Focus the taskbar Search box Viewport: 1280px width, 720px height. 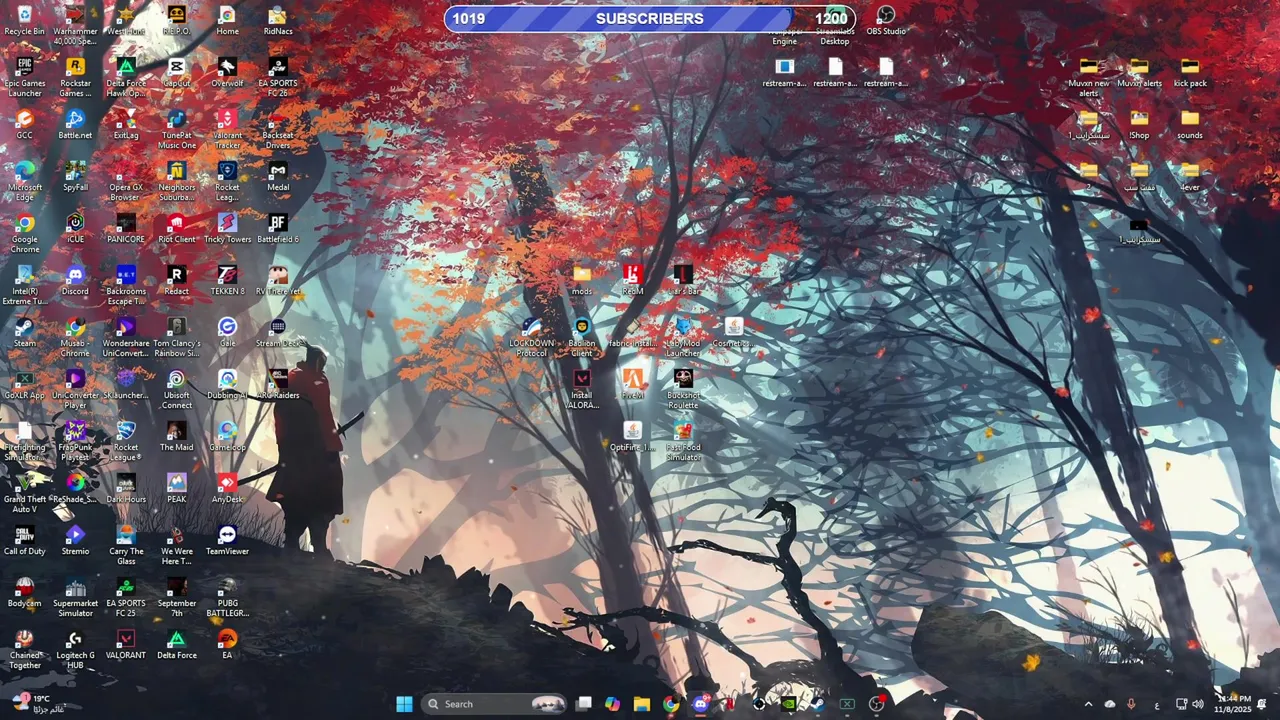pyautogui.click(x=495, y=704)
